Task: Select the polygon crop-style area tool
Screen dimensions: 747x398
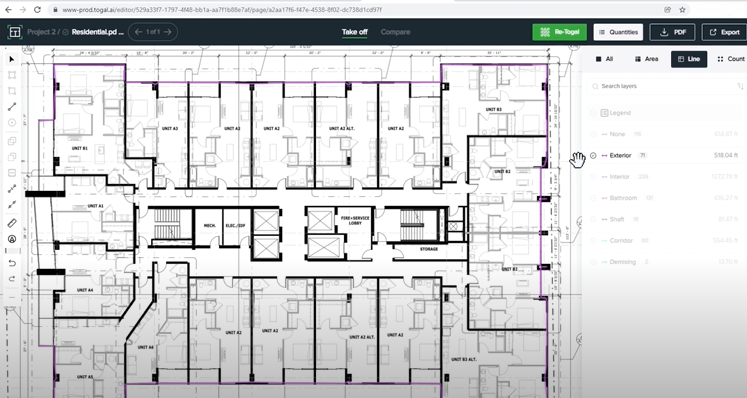Action: 12,91
